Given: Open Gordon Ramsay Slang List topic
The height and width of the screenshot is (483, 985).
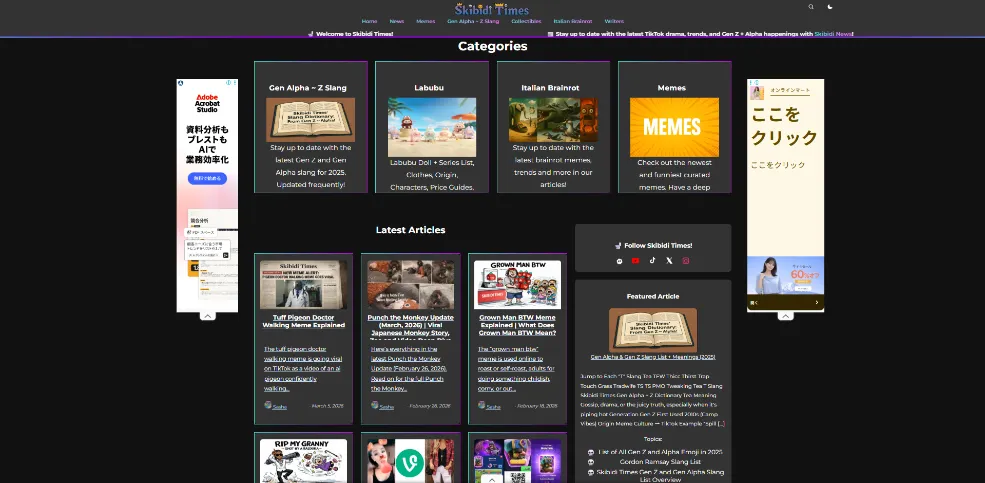Looking at the screenshot, I should pos(660,461).
